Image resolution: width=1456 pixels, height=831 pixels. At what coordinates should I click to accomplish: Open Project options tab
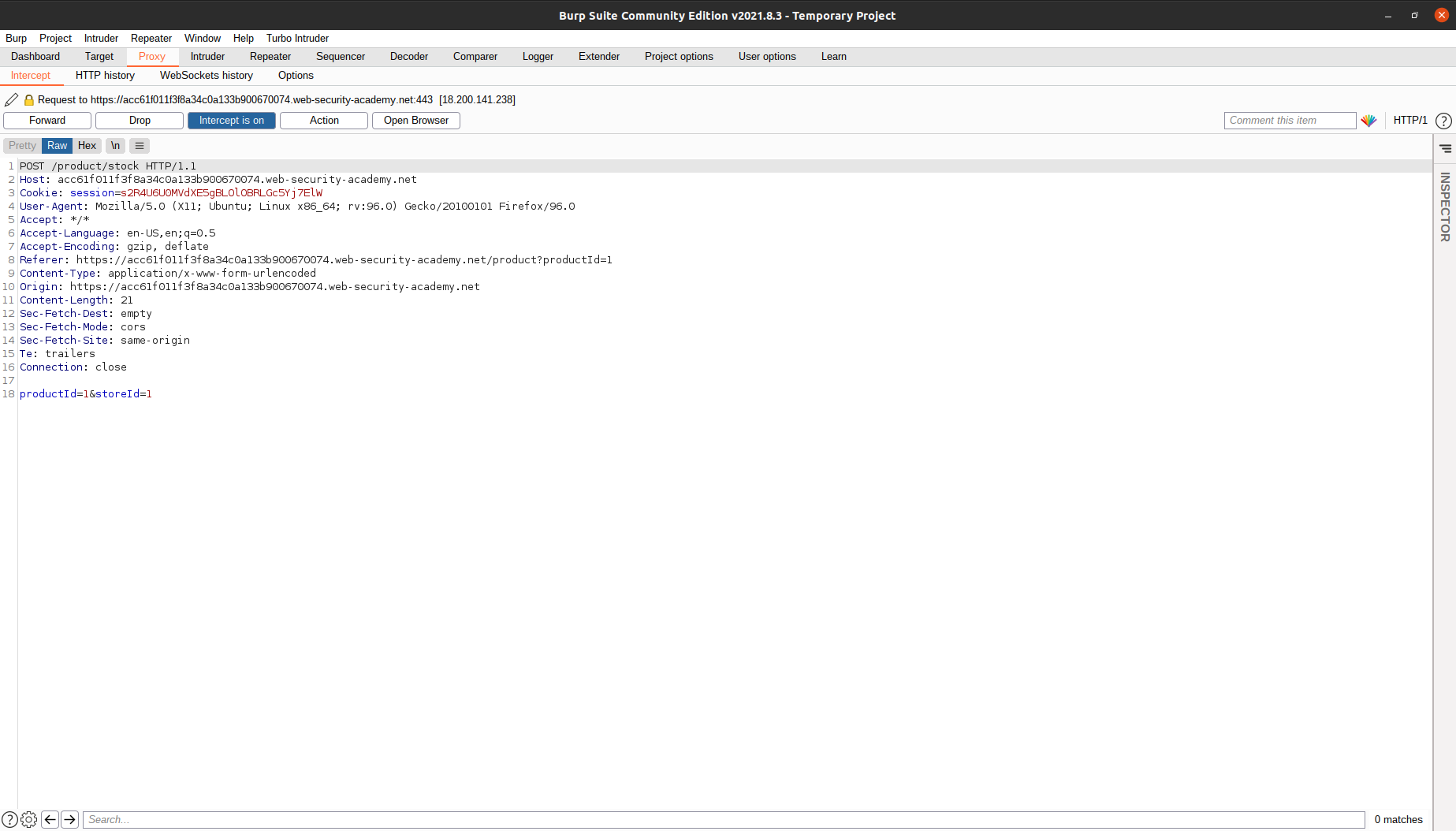[x=679, y=57]
